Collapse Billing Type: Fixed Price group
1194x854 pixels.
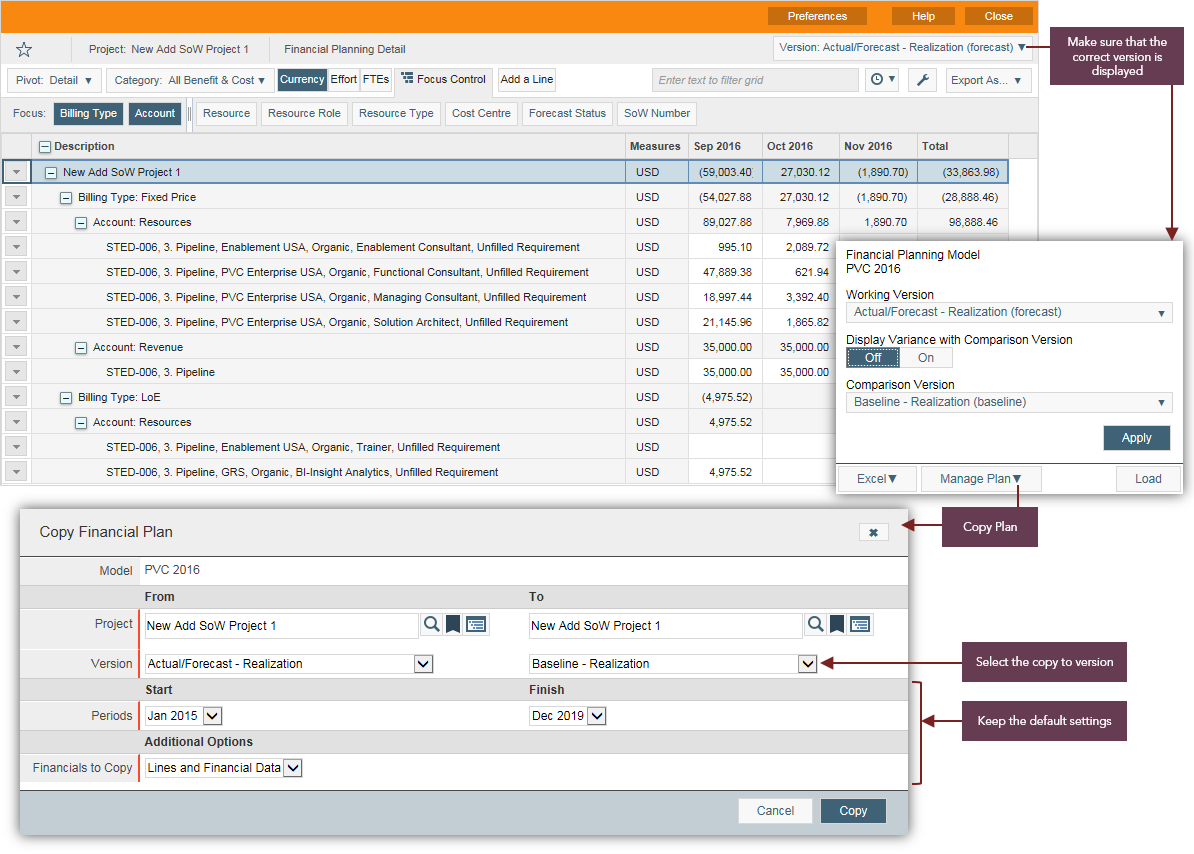pyautogui.click(x=66, y=198)
